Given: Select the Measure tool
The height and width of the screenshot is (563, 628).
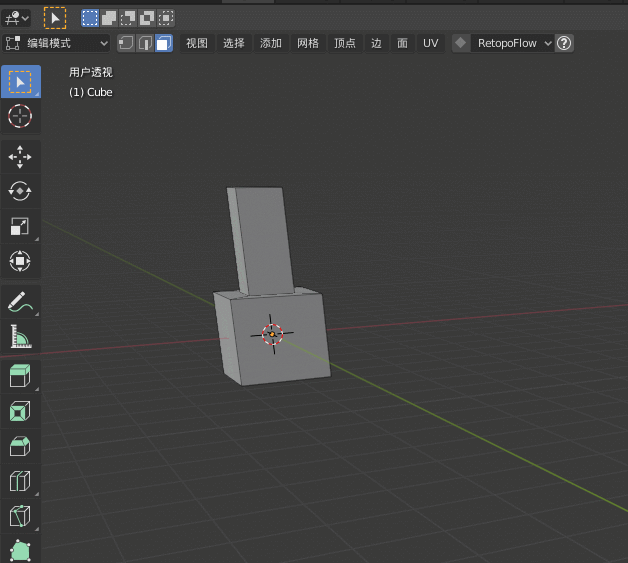Looking at the screenshot, I should coord(20,336).
